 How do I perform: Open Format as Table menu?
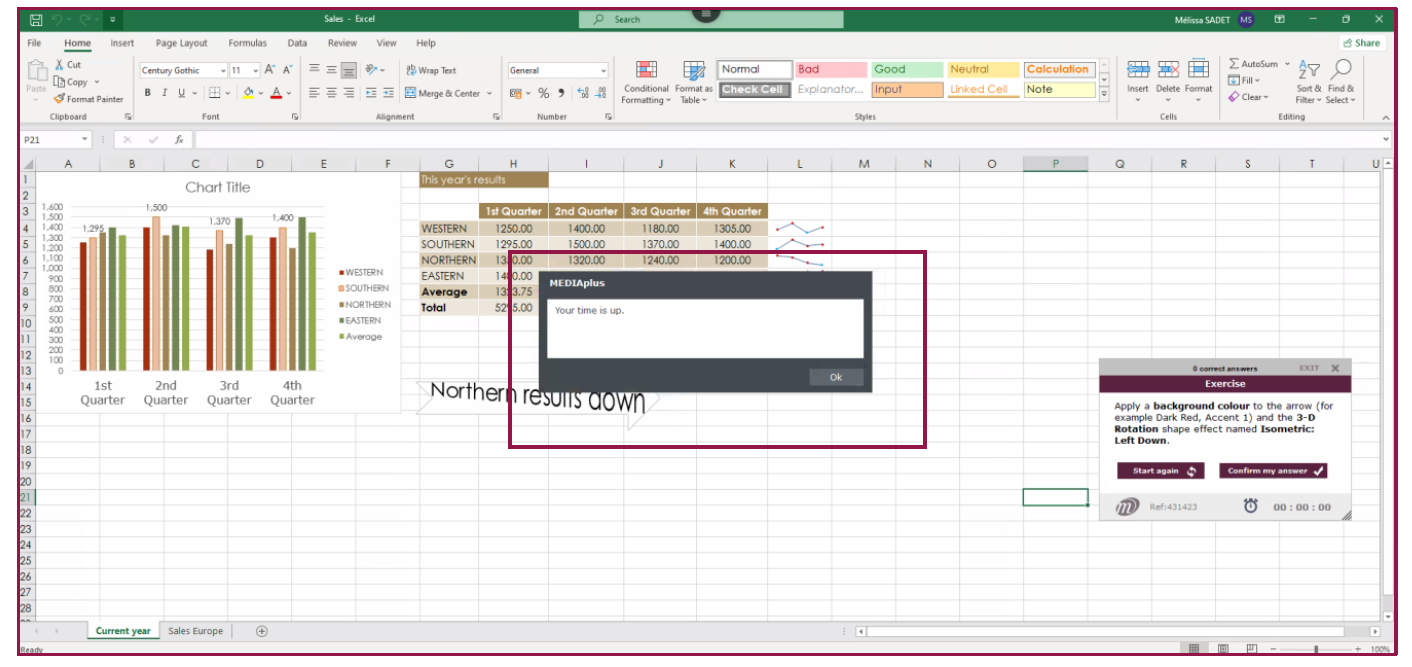point(694,83)
